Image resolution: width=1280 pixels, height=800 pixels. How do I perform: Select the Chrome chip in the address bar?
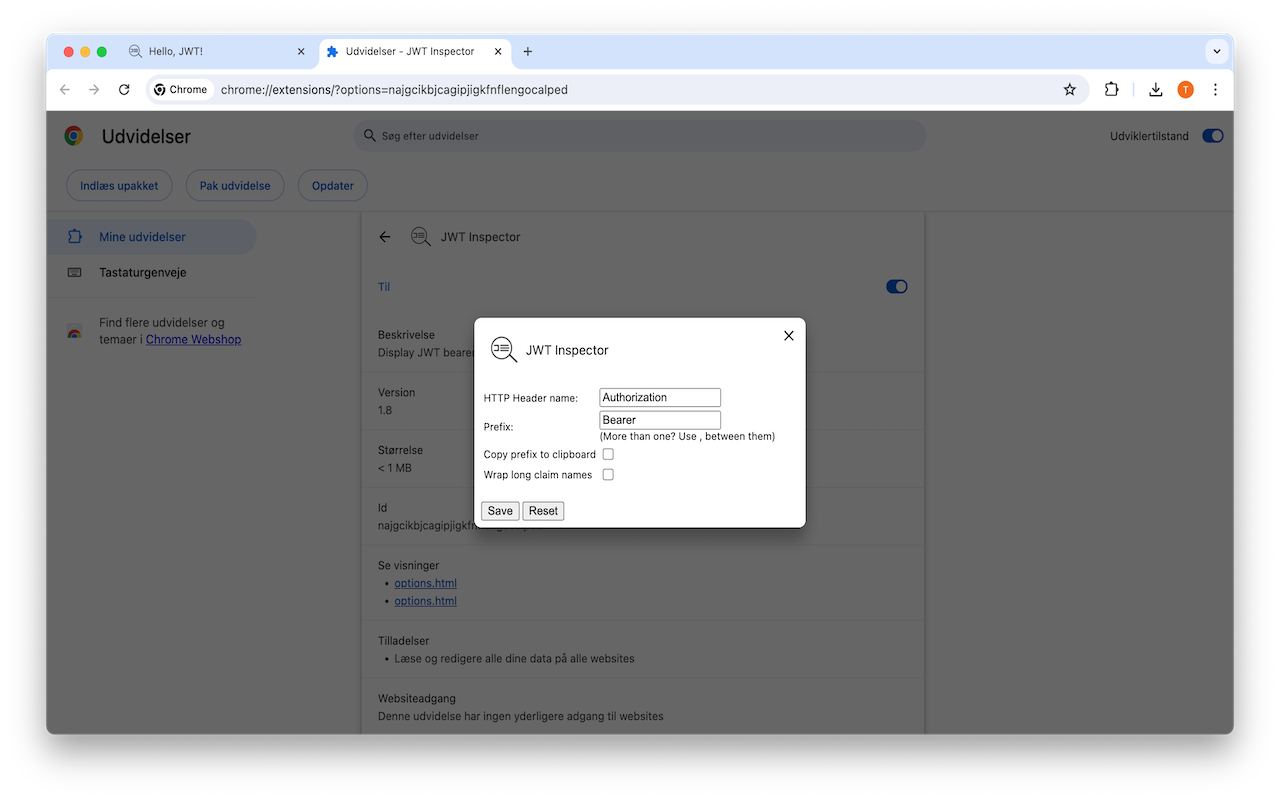180,89
